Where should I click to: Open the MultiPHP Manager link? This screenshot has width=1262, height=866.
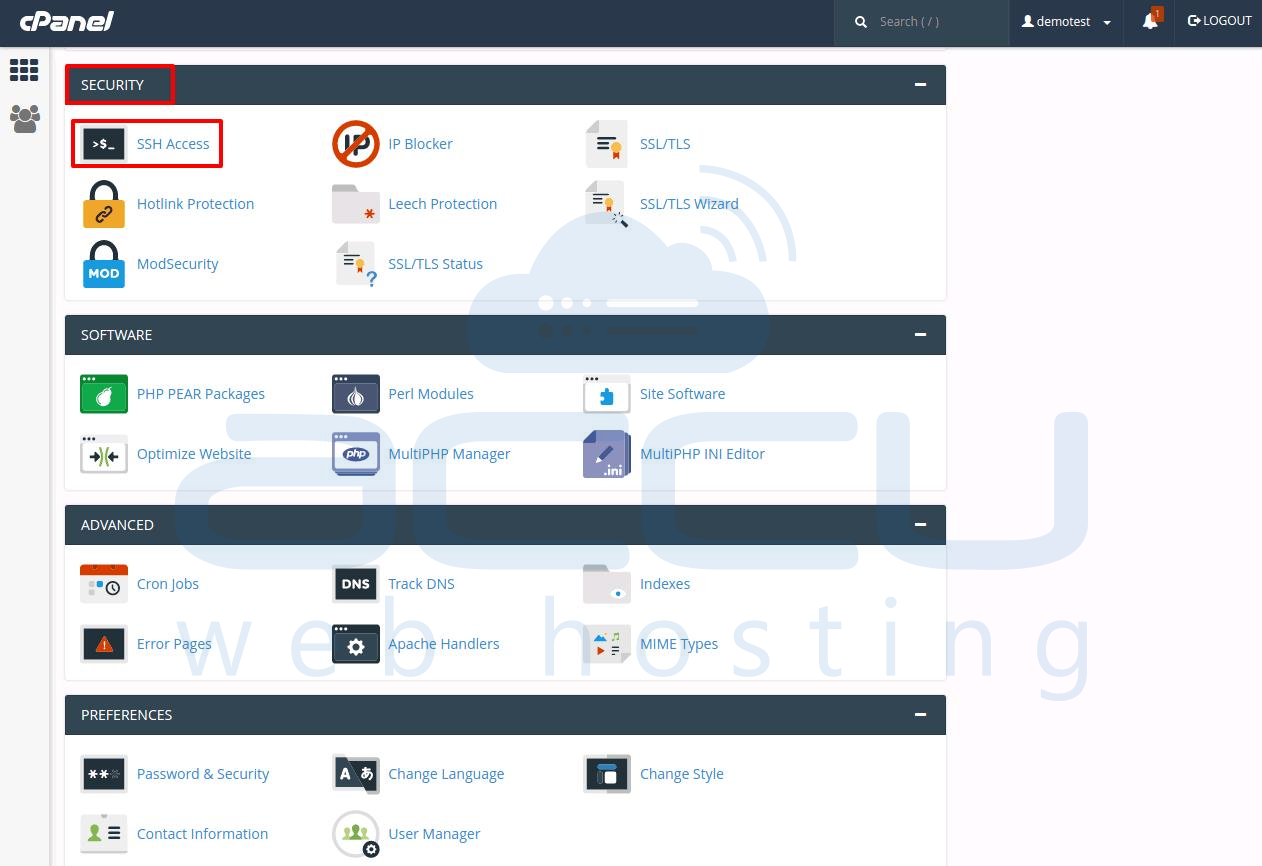click(449, 454)
